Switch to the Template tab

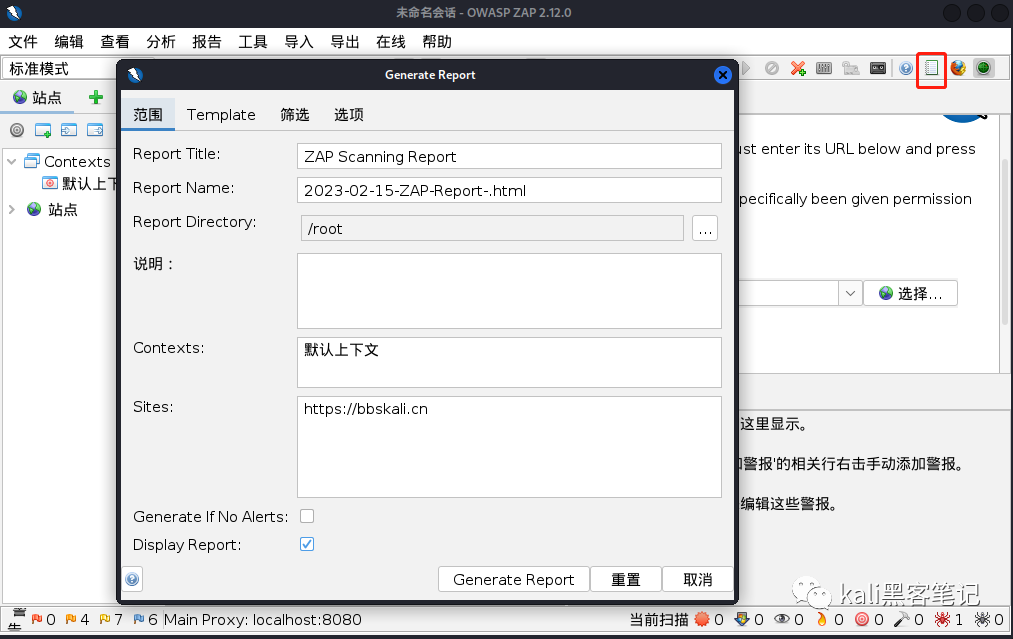pyautogui.click(x=221, y=114)
